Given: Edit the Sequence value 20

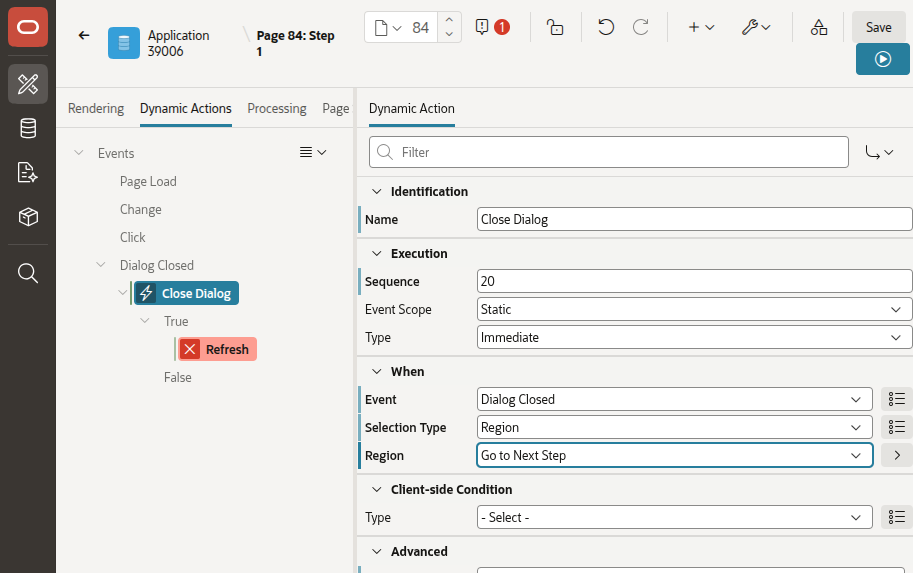Looking at the screenshot, I should pyautogui.click(x=694, y=281).
